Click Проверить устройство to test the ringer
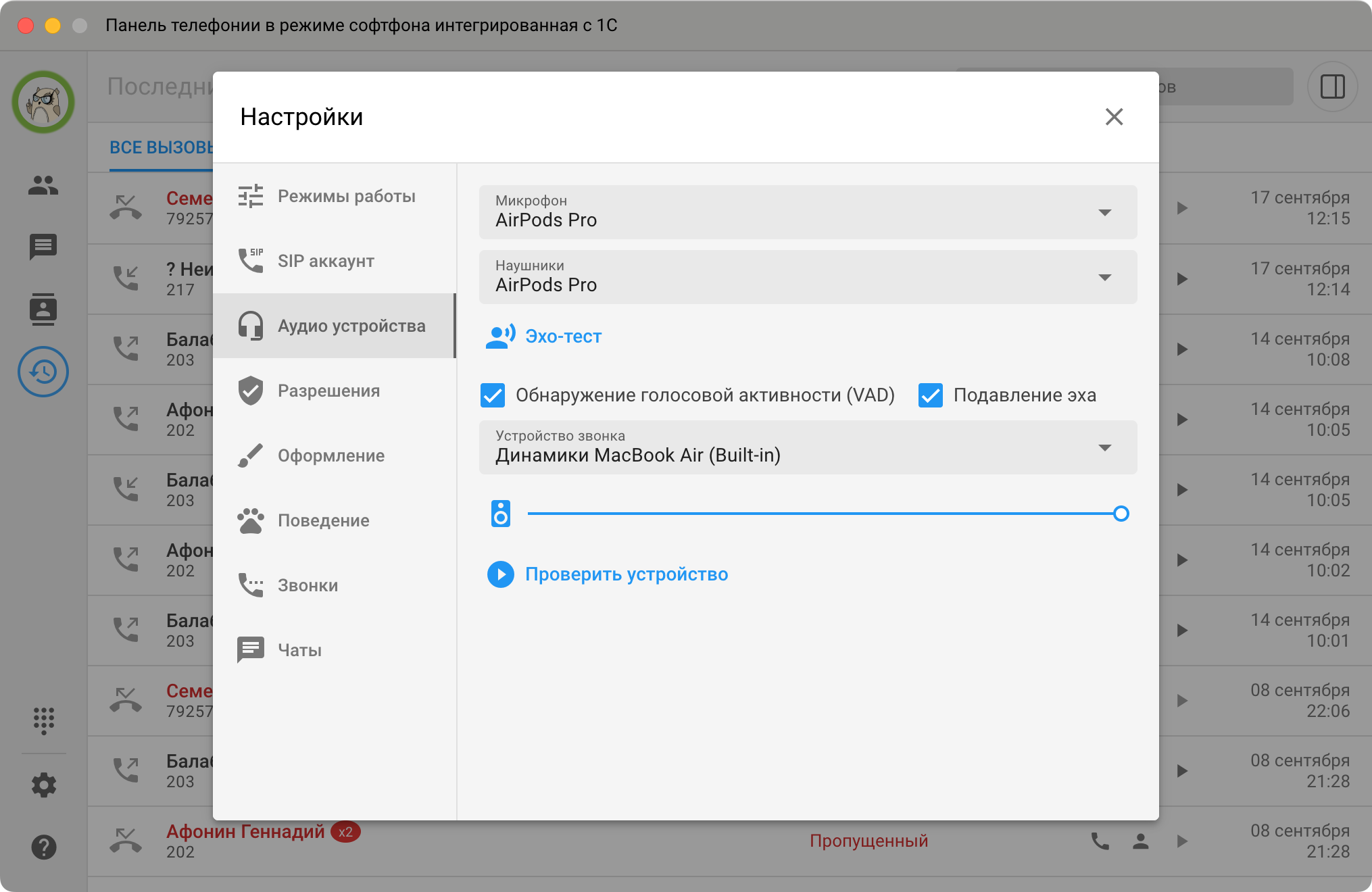Screen dimensions: 1372x892 pyautogui.click(x=608, y=574)
